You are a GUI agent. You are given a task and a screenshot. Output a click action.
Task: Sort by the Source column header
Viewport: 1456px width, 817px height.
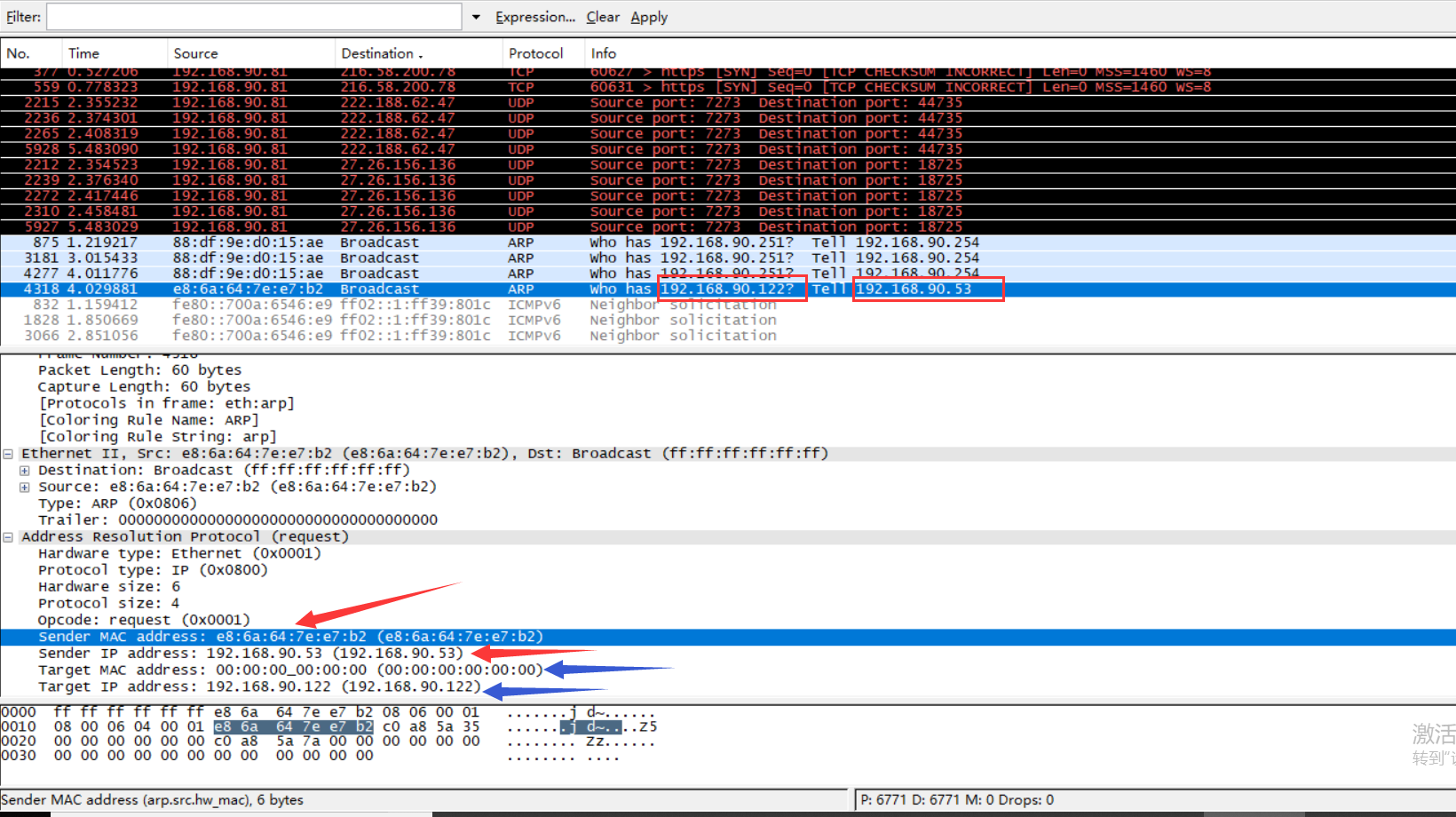251,53
